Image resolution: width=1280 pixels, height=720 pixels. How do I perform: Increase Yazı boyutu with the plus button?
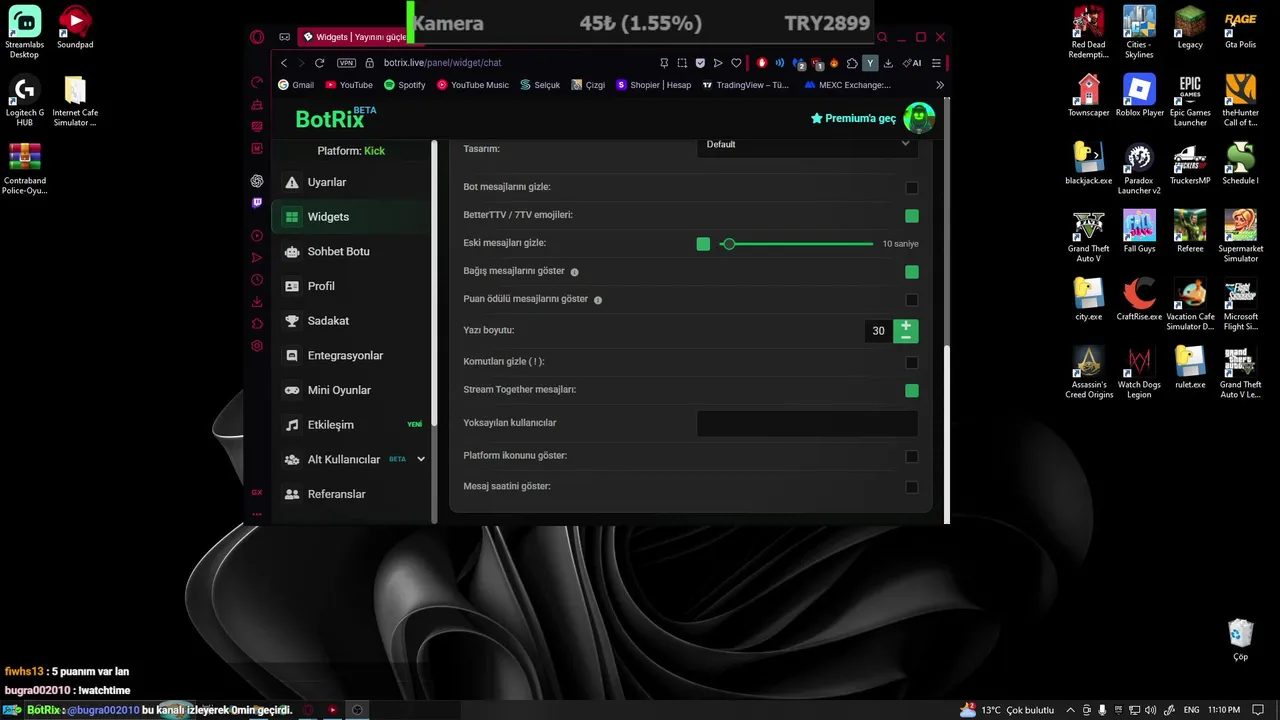tap(906, 325)
